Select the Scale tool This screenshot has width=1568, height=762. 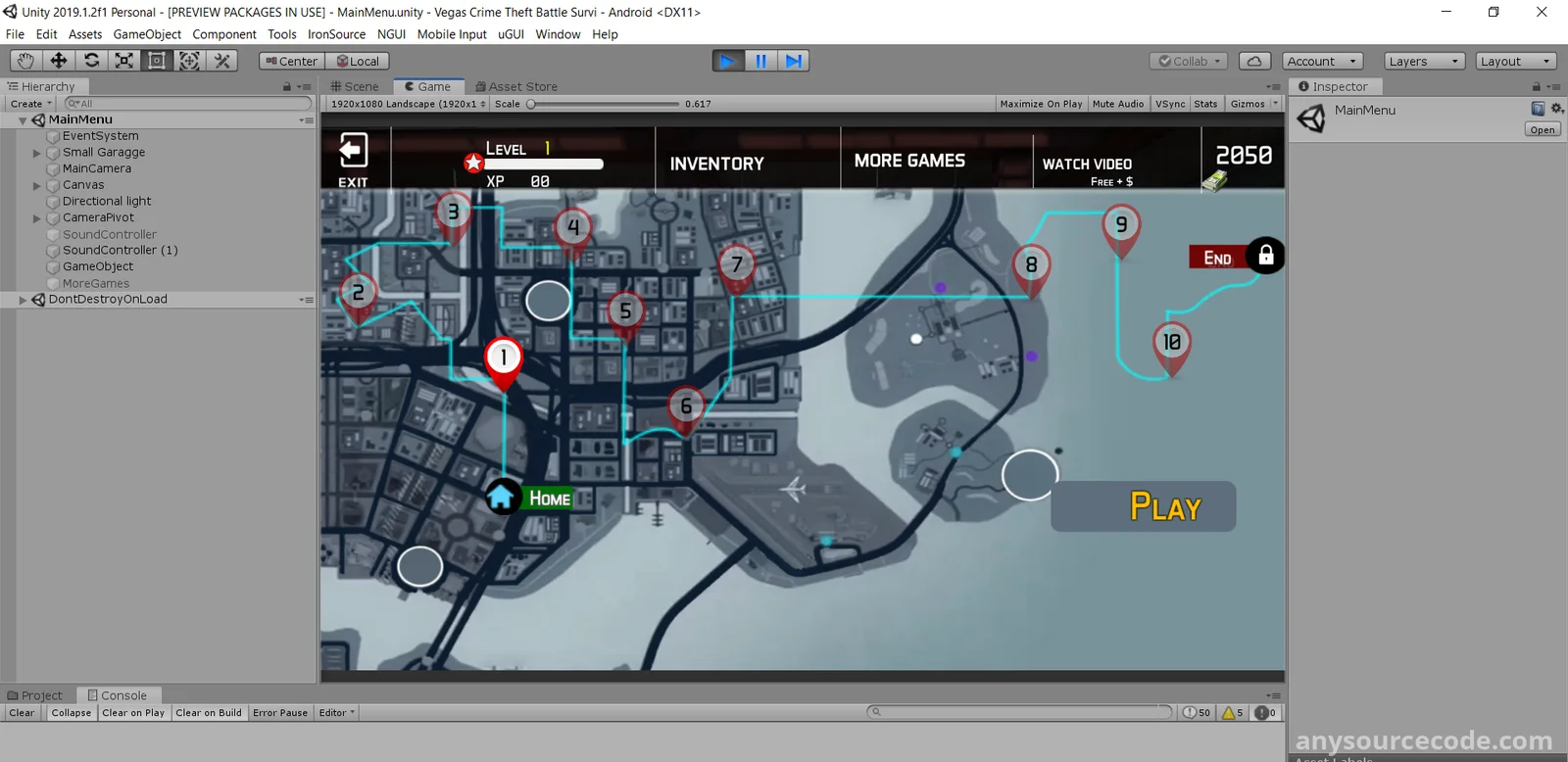124,61
